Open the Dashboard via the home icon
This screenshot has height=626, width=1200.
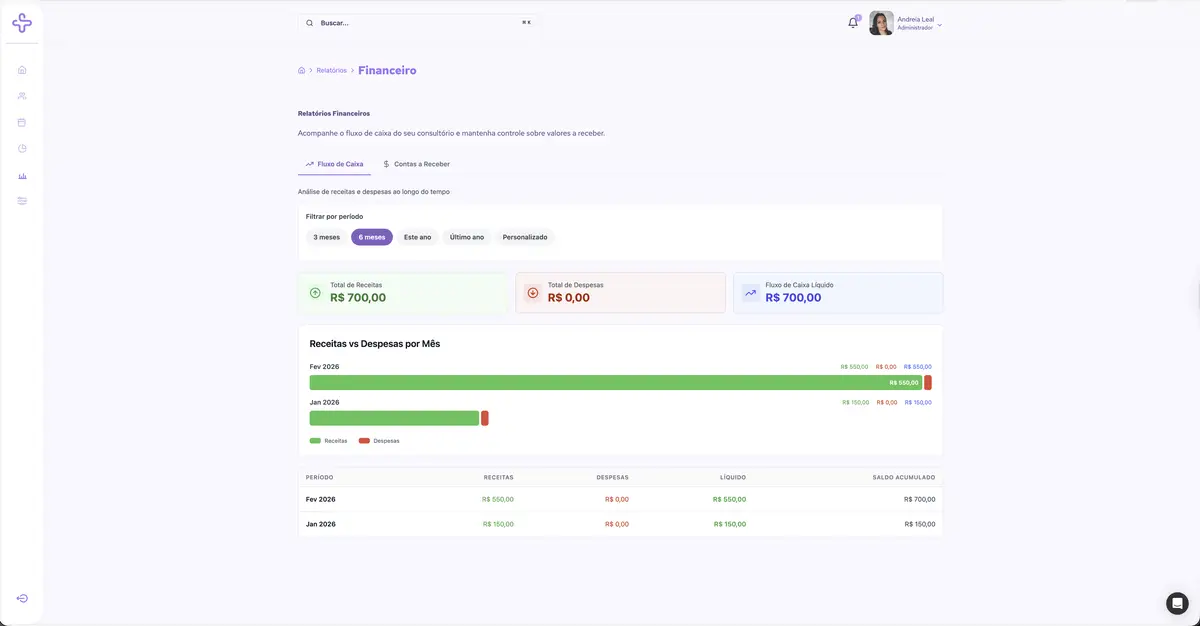(x=21, y=69)
